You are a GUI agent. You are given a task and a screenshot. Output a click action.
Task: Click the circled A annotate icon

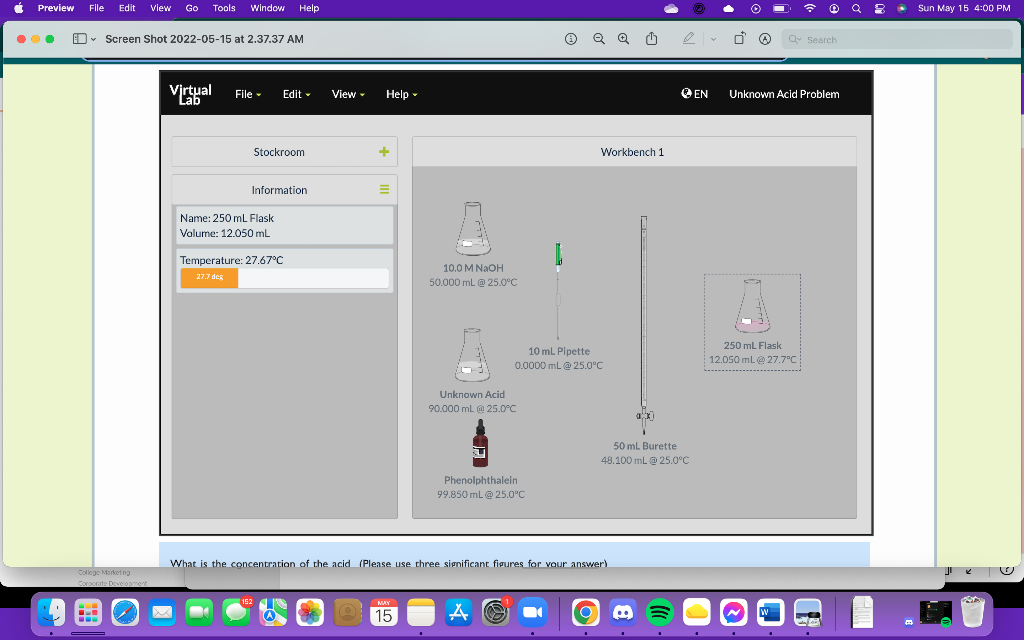(x=765, y=39)
